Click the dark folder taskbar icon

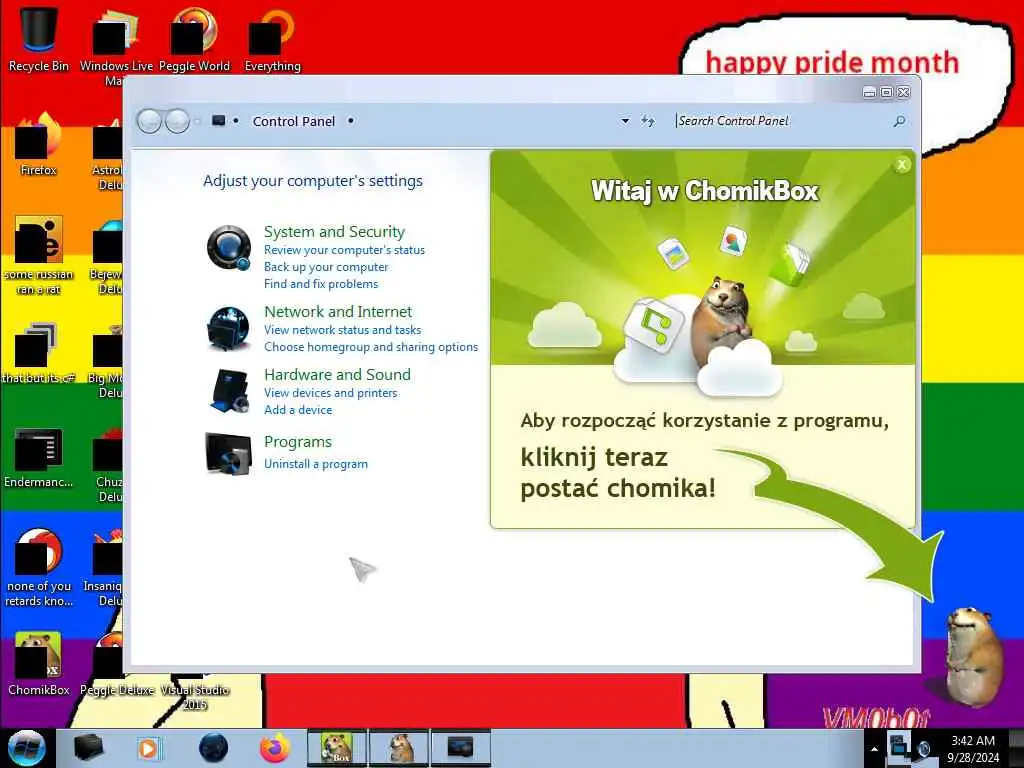tap(88, 748)
